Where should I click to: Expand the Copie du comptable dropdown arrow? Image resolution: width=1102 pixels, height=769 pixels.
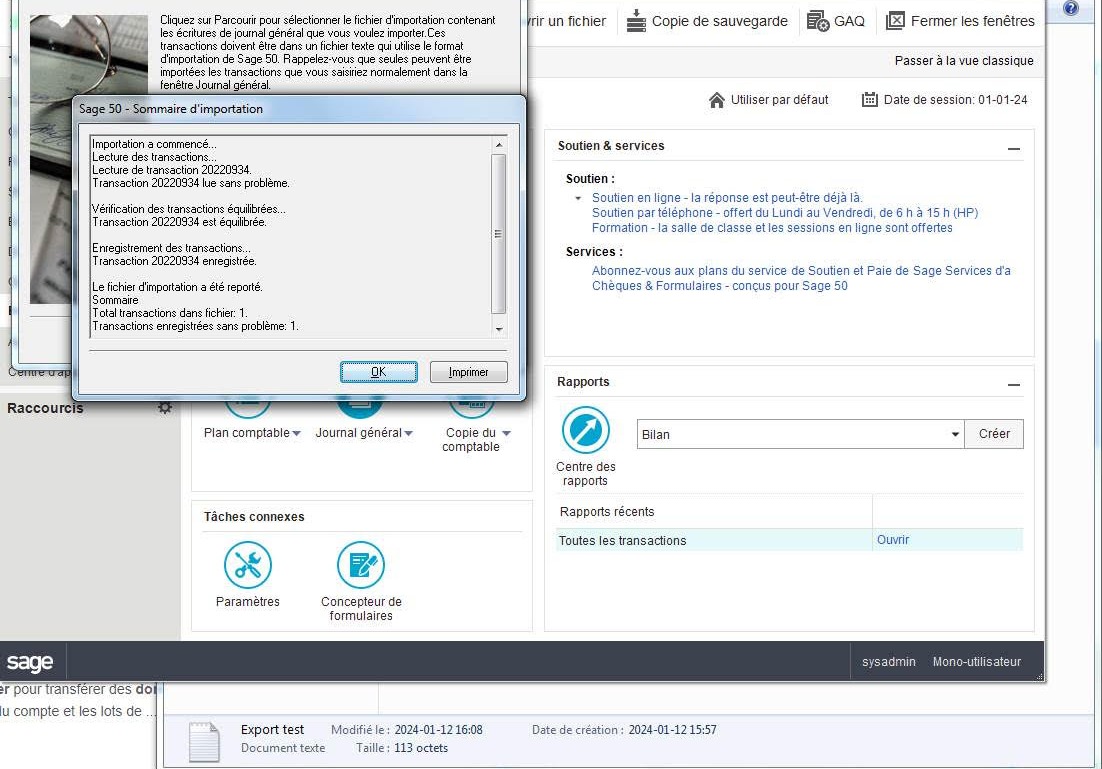coord(506,434)
